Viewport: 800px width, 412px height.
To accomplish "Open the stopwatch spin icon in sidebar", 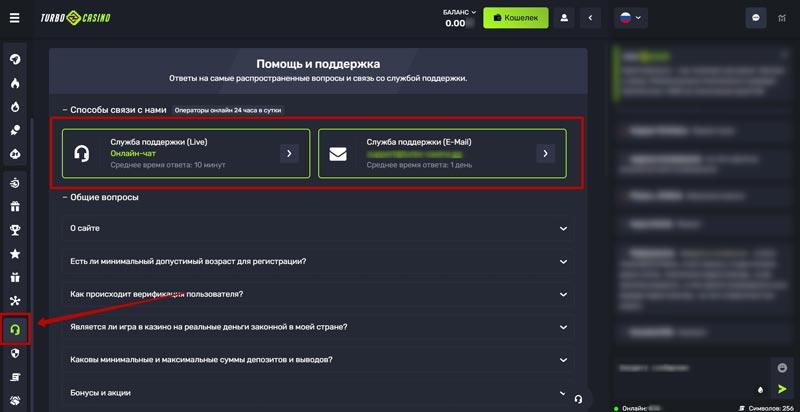I will [x=15, y=184].
